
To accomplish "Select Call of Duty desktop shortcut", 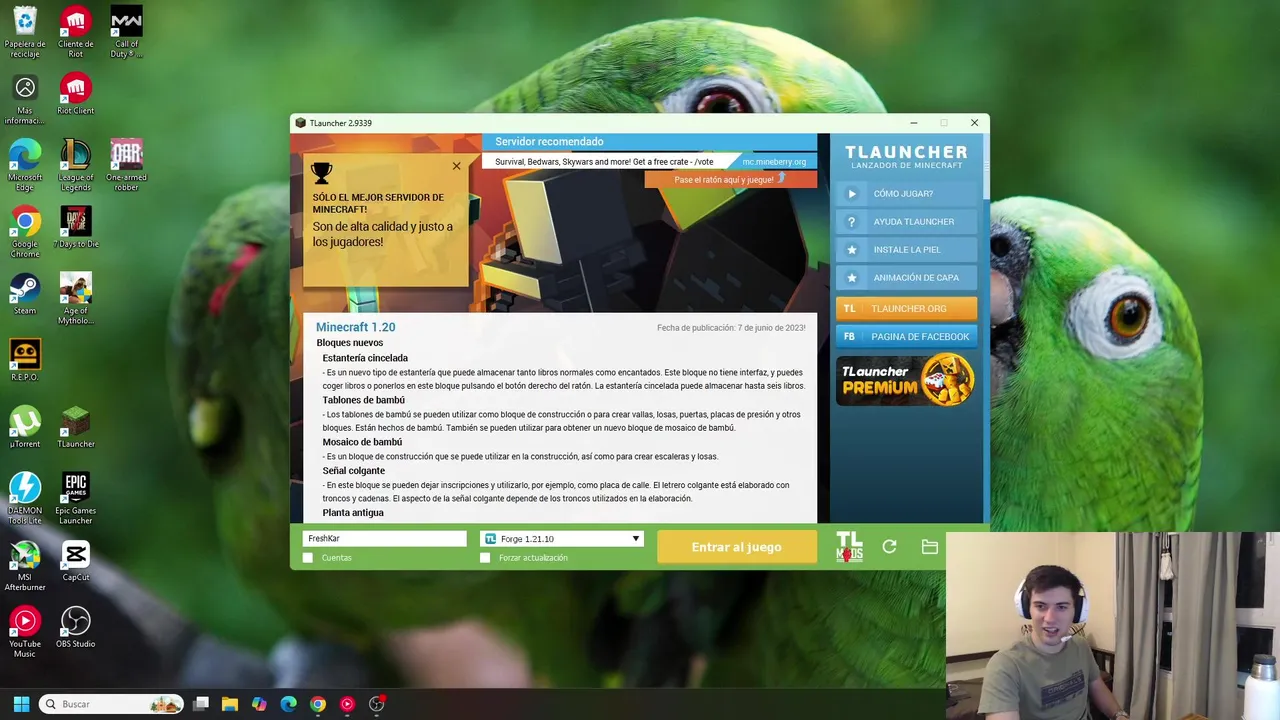I will pyautogui.click(x=126, y=32).
